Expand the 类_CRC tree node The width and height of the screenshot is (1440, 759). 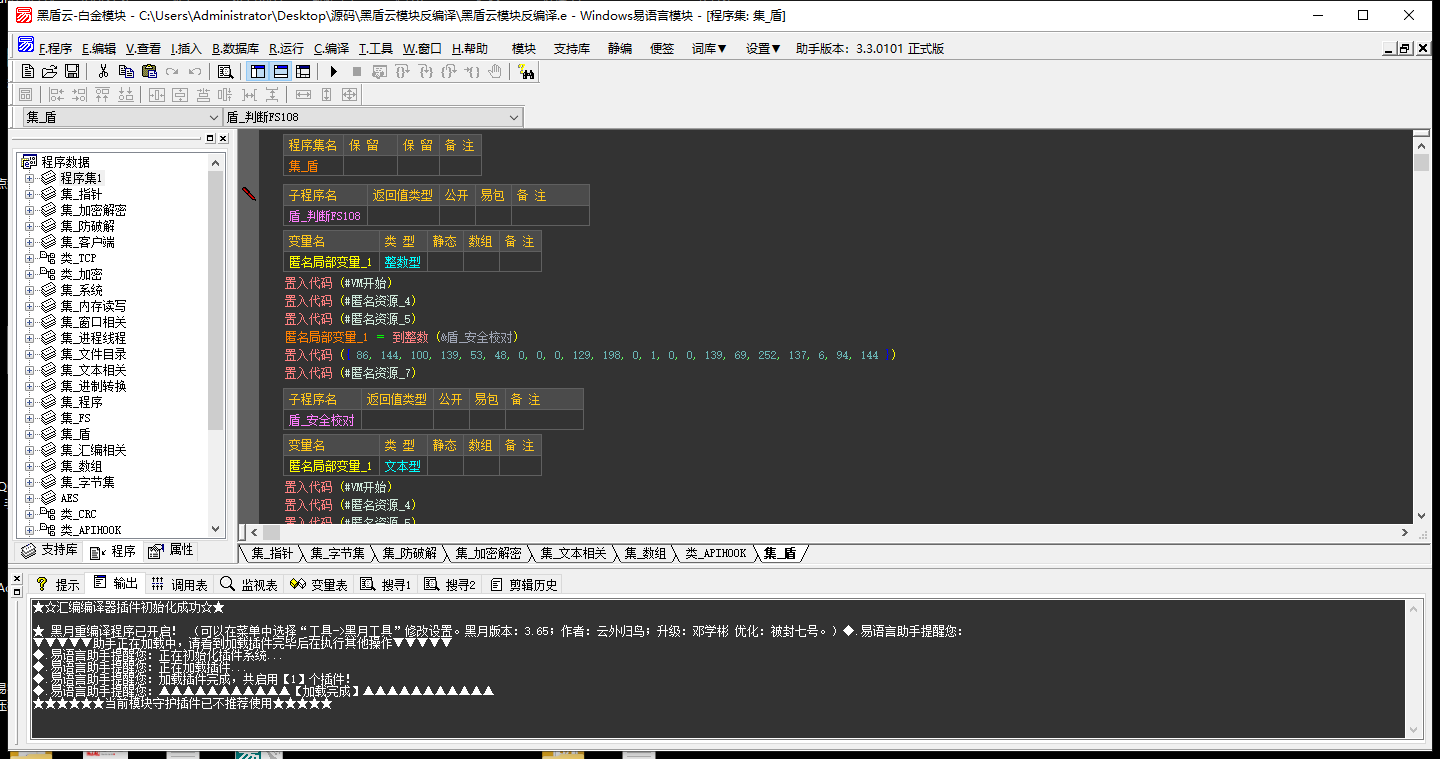29,514
